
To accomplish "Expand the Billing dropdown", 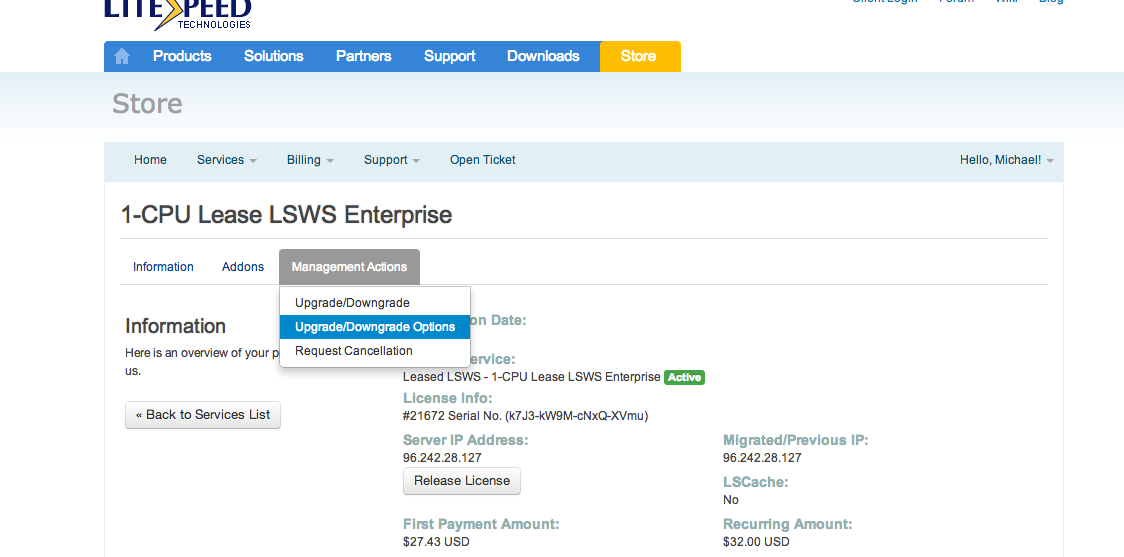I will 310,160.
